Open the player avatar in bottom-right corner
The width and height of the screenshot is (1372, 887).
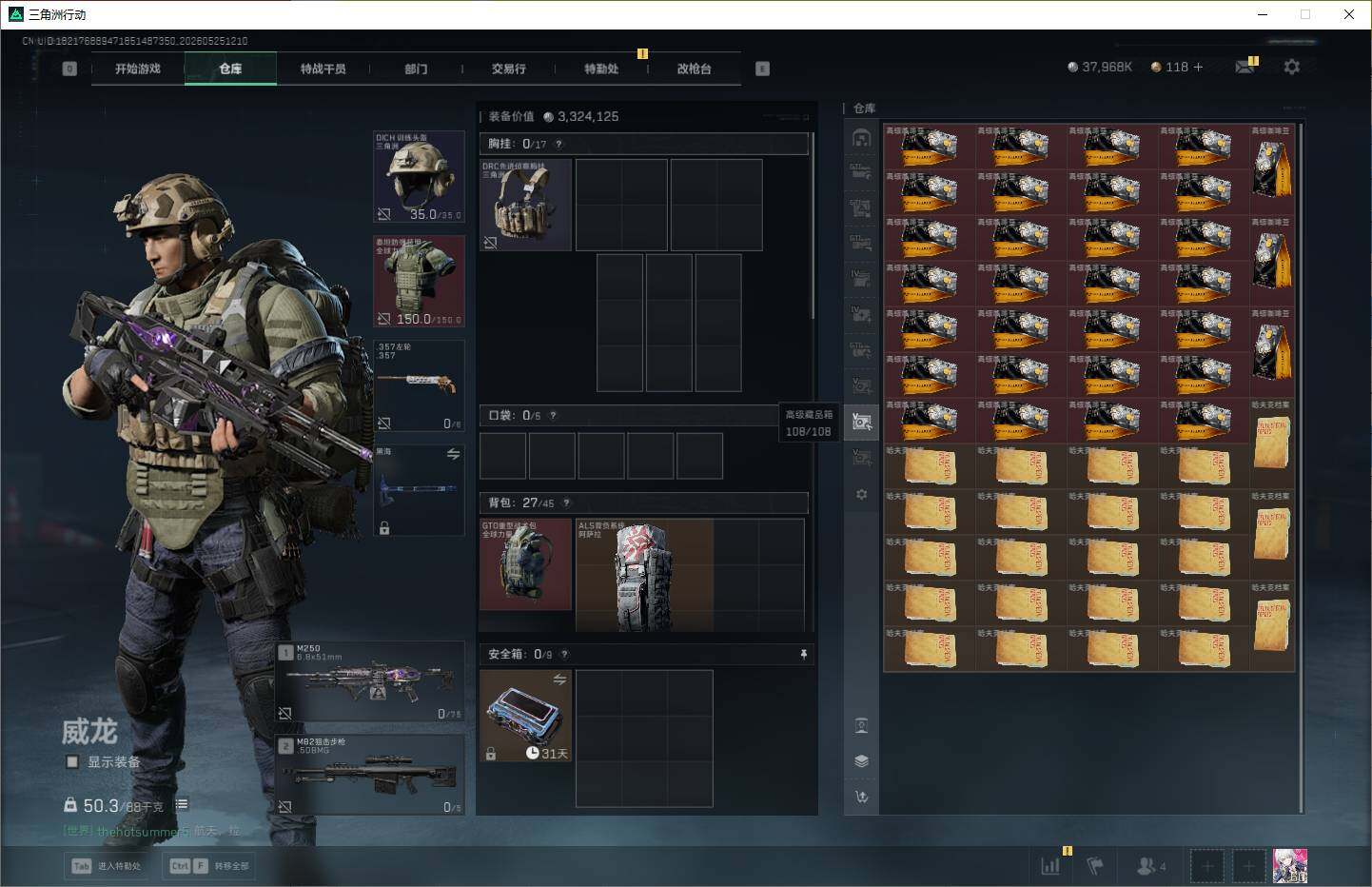(x=1290, y=866)
